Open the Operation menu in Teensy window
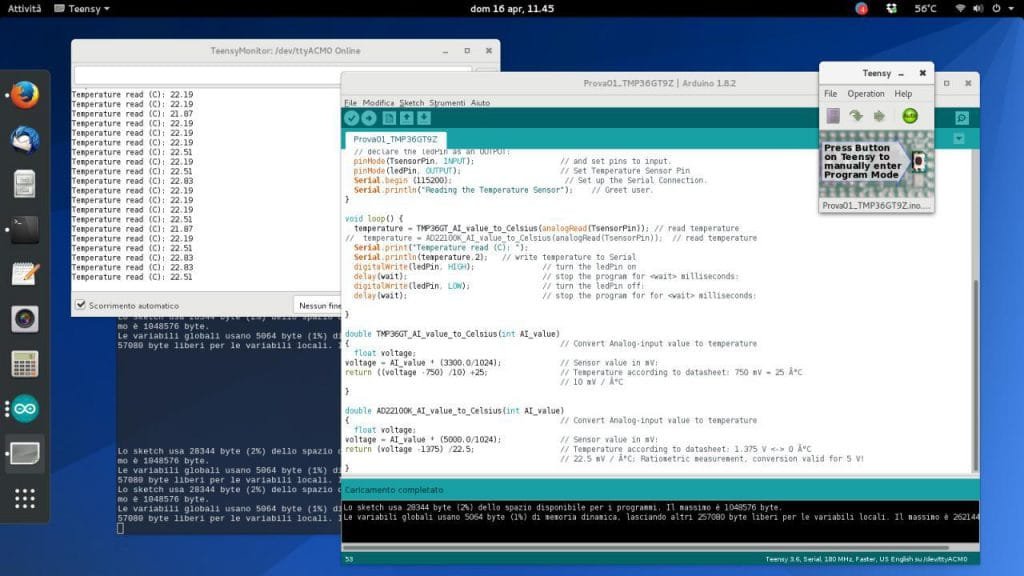Viewport: 1024px width, 576px height. pyautogui.click(x=866, y=93)
